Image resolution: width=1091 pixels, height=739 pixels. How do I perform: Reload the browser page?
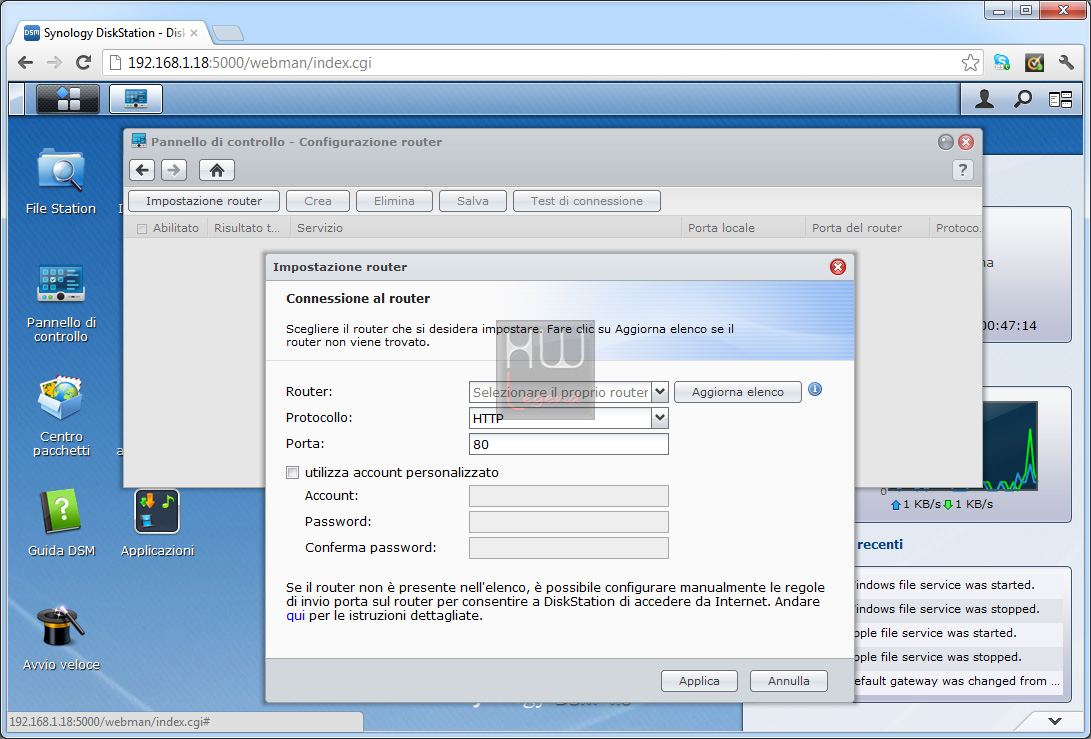coord(83,63)
